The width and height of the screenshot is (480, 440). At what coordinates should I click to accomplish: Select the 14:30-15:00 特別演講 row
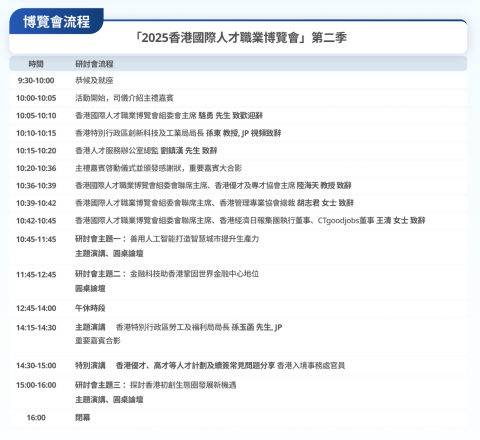[238, 366]
